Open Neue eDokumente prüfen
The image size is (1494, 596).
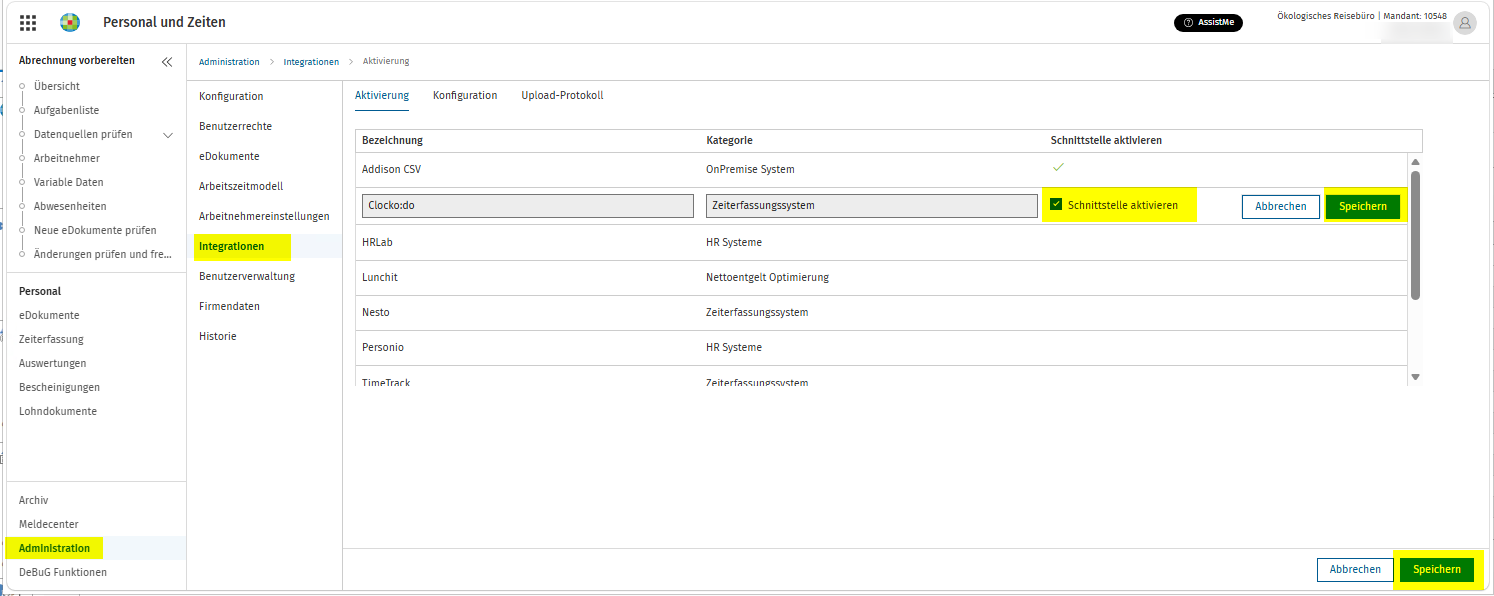[x=95, y=230]
